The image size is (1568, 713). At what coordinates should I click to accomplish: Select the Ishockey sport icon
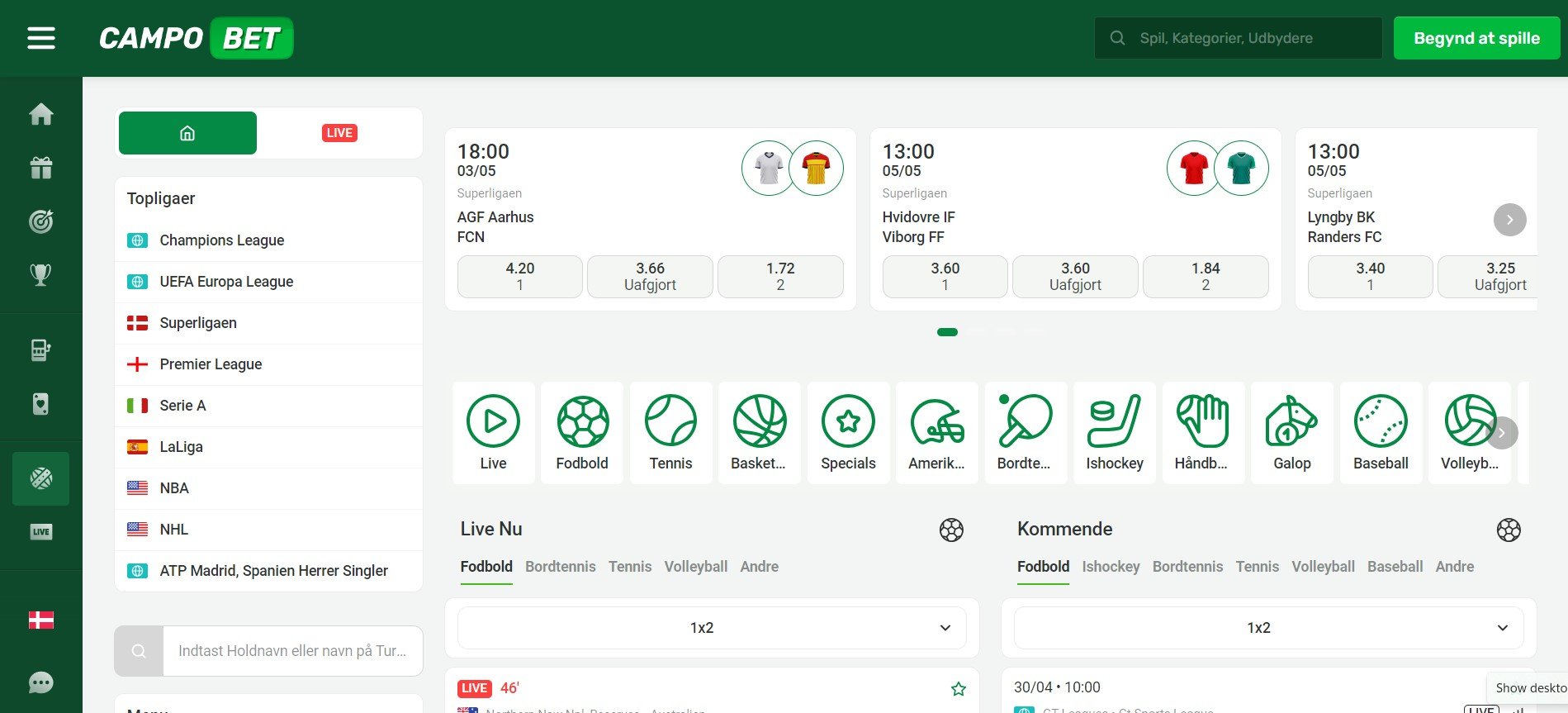[1114, 432]
